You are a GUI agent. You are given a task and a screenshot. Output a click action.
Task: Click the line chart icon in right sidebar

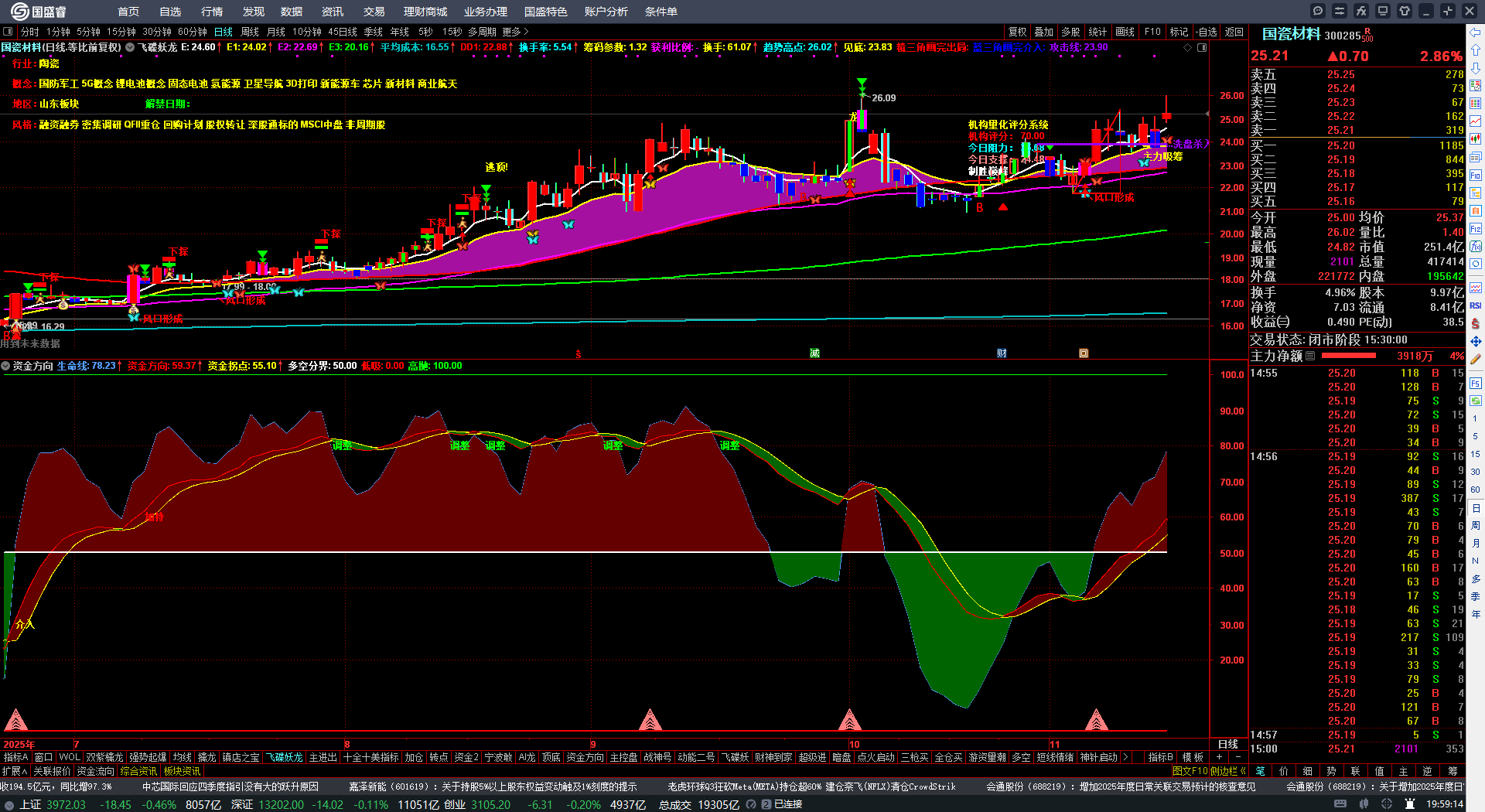[x=1476, y=121]
